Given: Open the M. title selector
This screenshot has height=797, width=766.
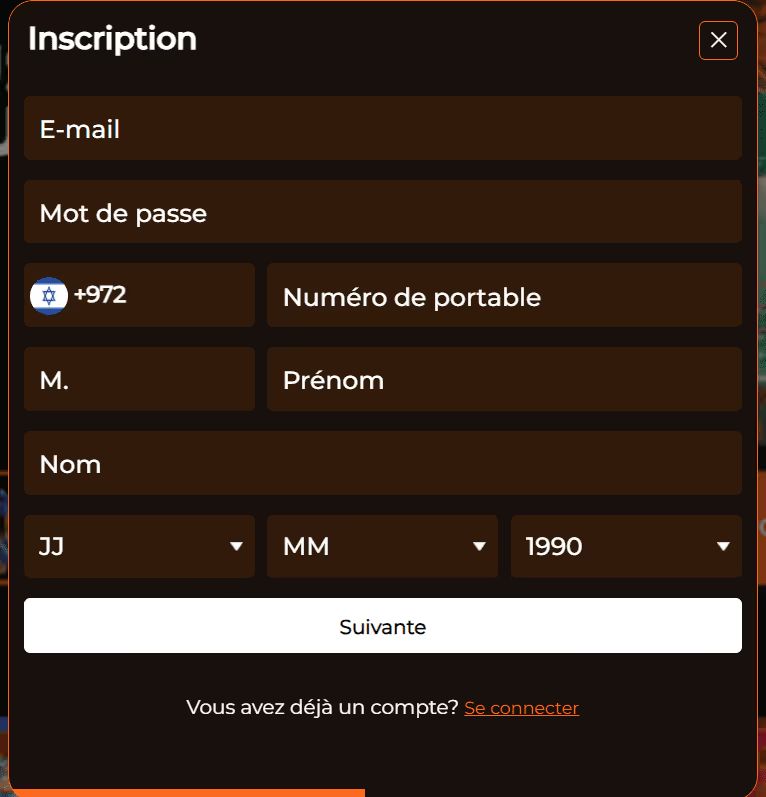Looking at the screenshot, I should [139, 380].
